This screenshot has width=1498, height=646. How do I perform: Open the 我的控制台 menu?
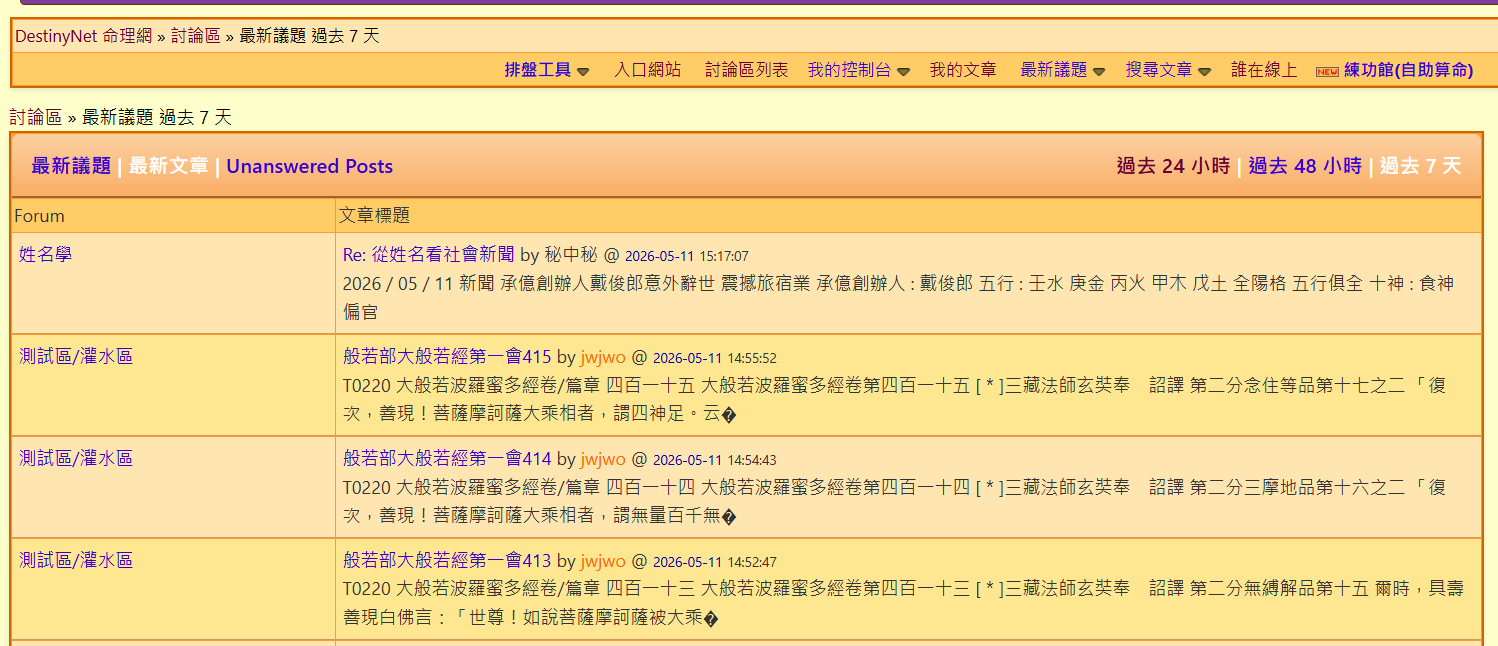849,70
